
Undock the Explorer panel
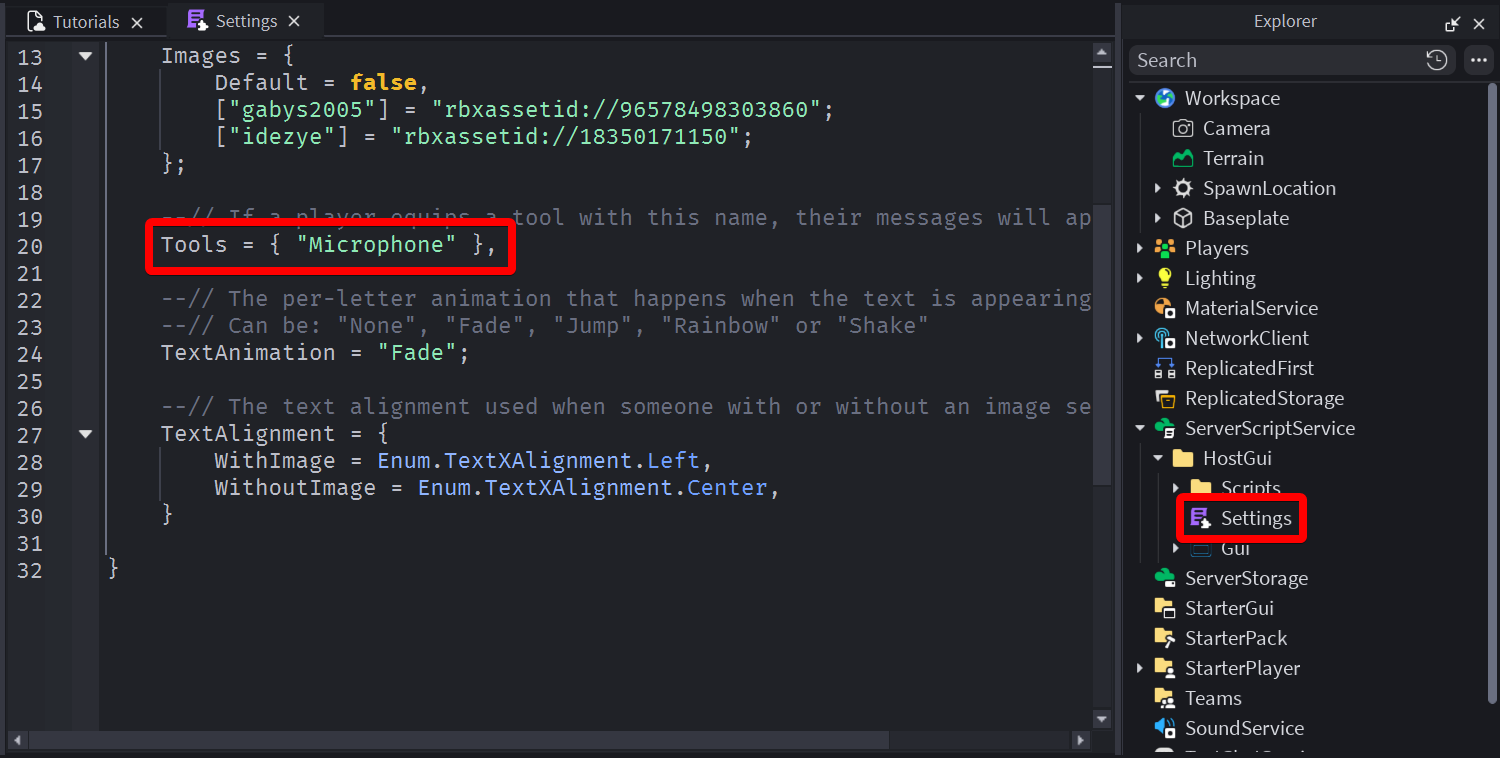[x=1452, y=23]
